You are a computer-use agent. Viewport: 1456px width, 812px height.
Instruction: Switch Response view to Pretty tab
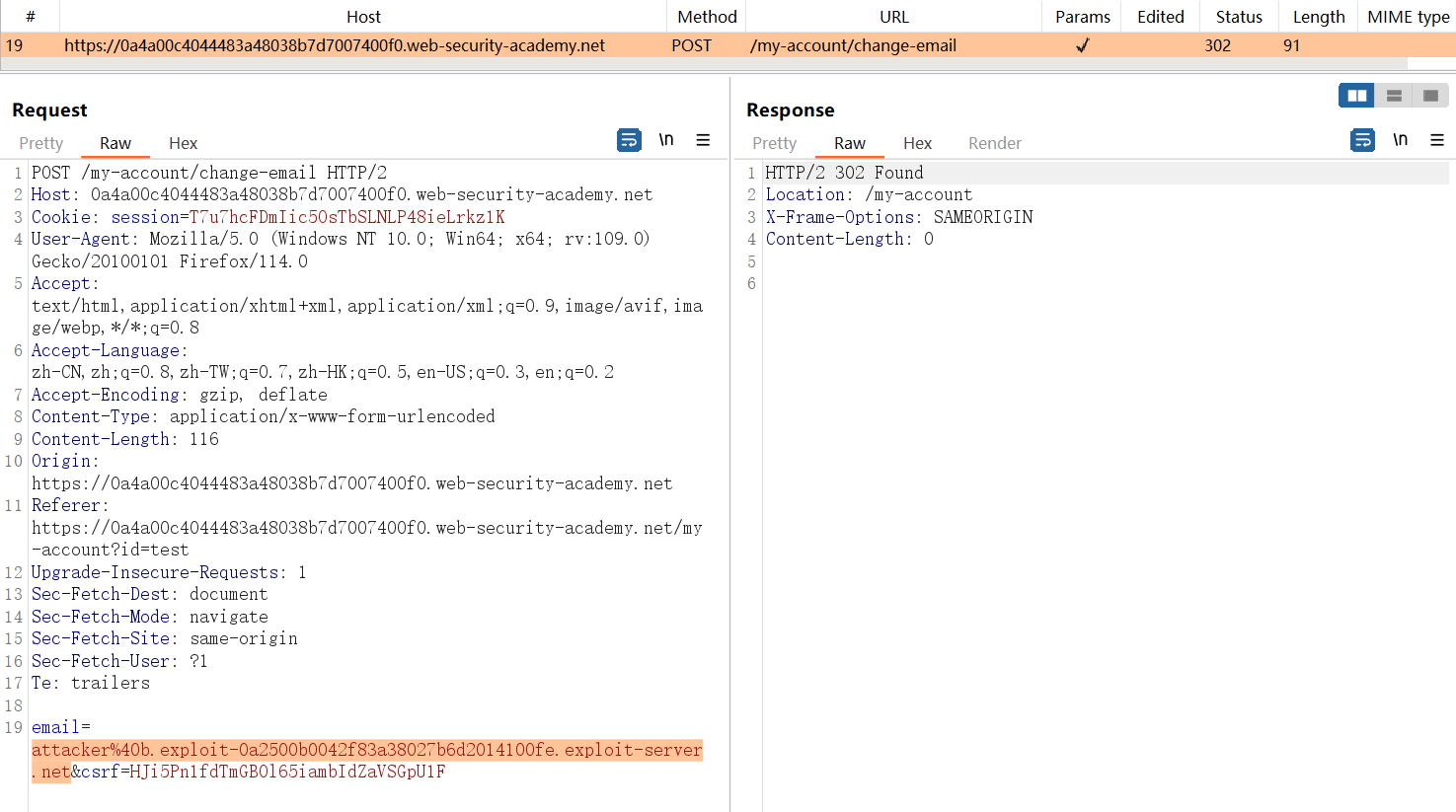774,143
